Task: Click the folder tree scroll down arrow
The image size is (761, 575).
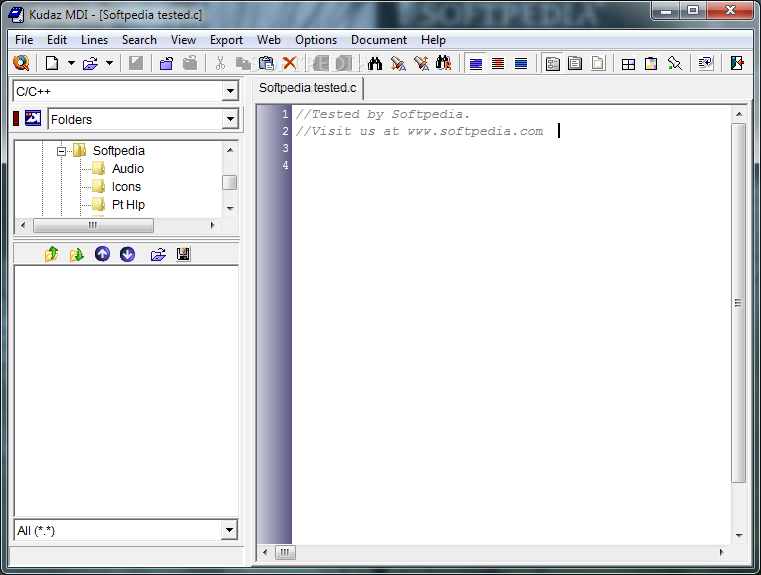Action: [x=230, y=209]
